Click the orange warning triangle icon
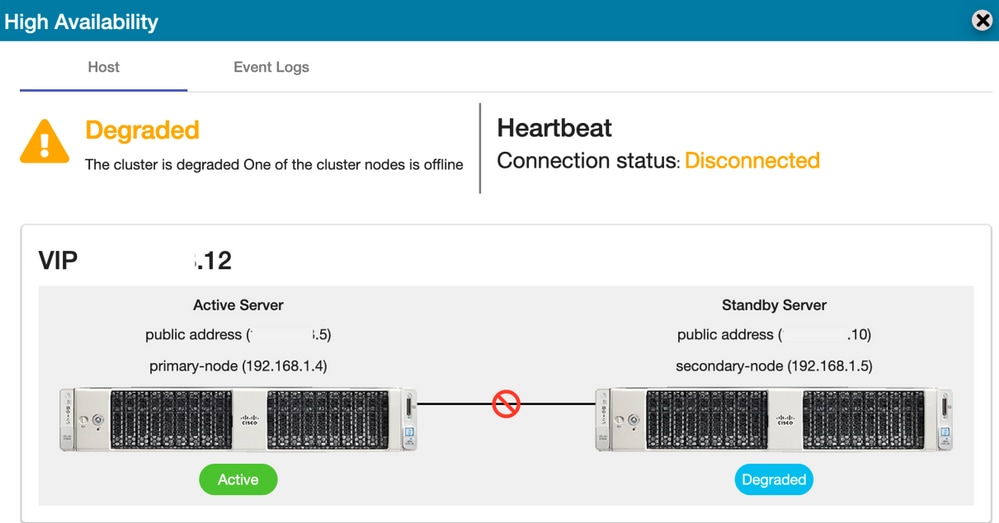 (x=45, y=141)
